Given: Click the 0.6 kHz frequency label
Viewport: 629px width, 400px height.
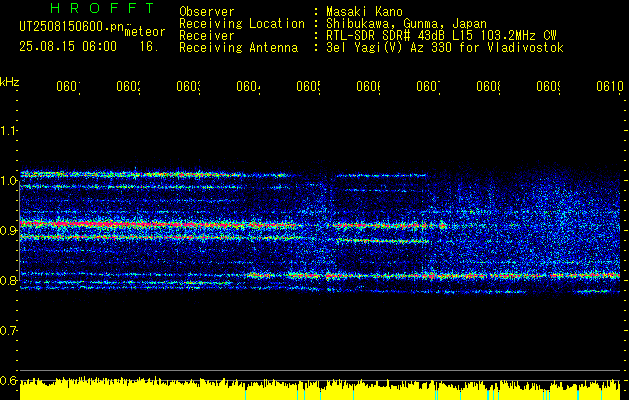Looking at the screenshot, I should (x=8, y=380).
